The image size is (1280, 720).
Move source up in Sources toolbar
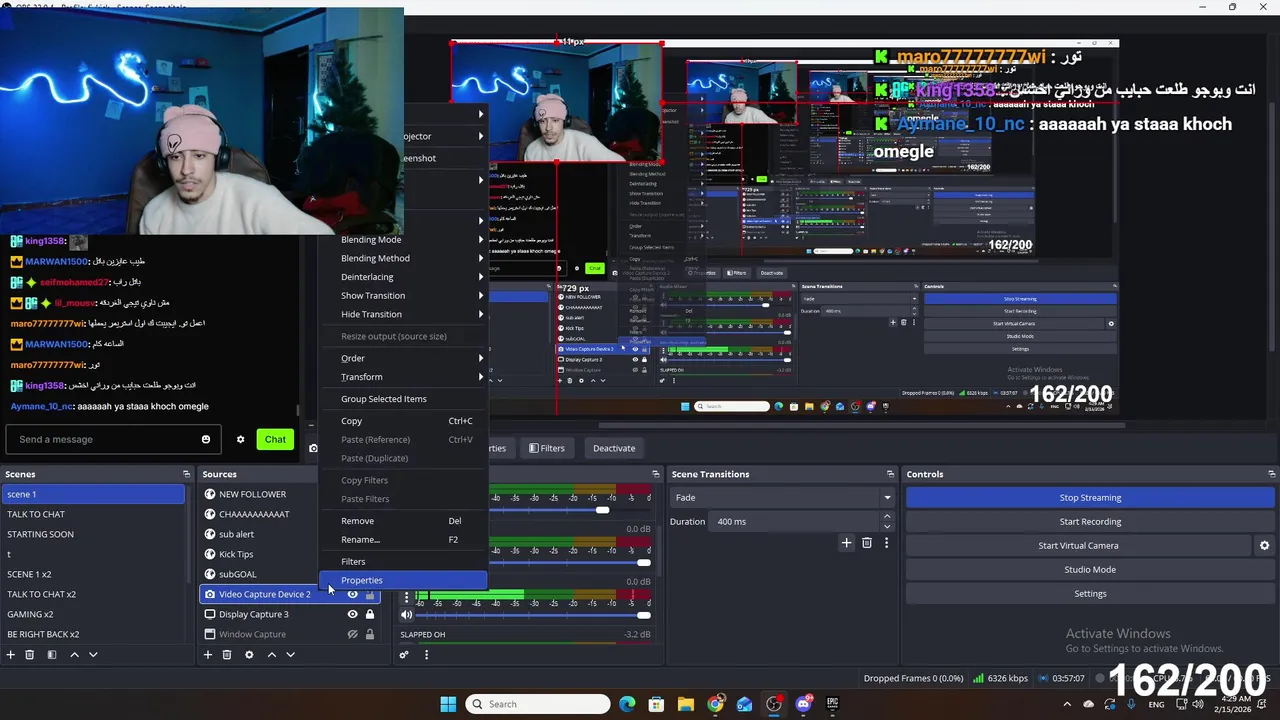click(x=271, y=655)
